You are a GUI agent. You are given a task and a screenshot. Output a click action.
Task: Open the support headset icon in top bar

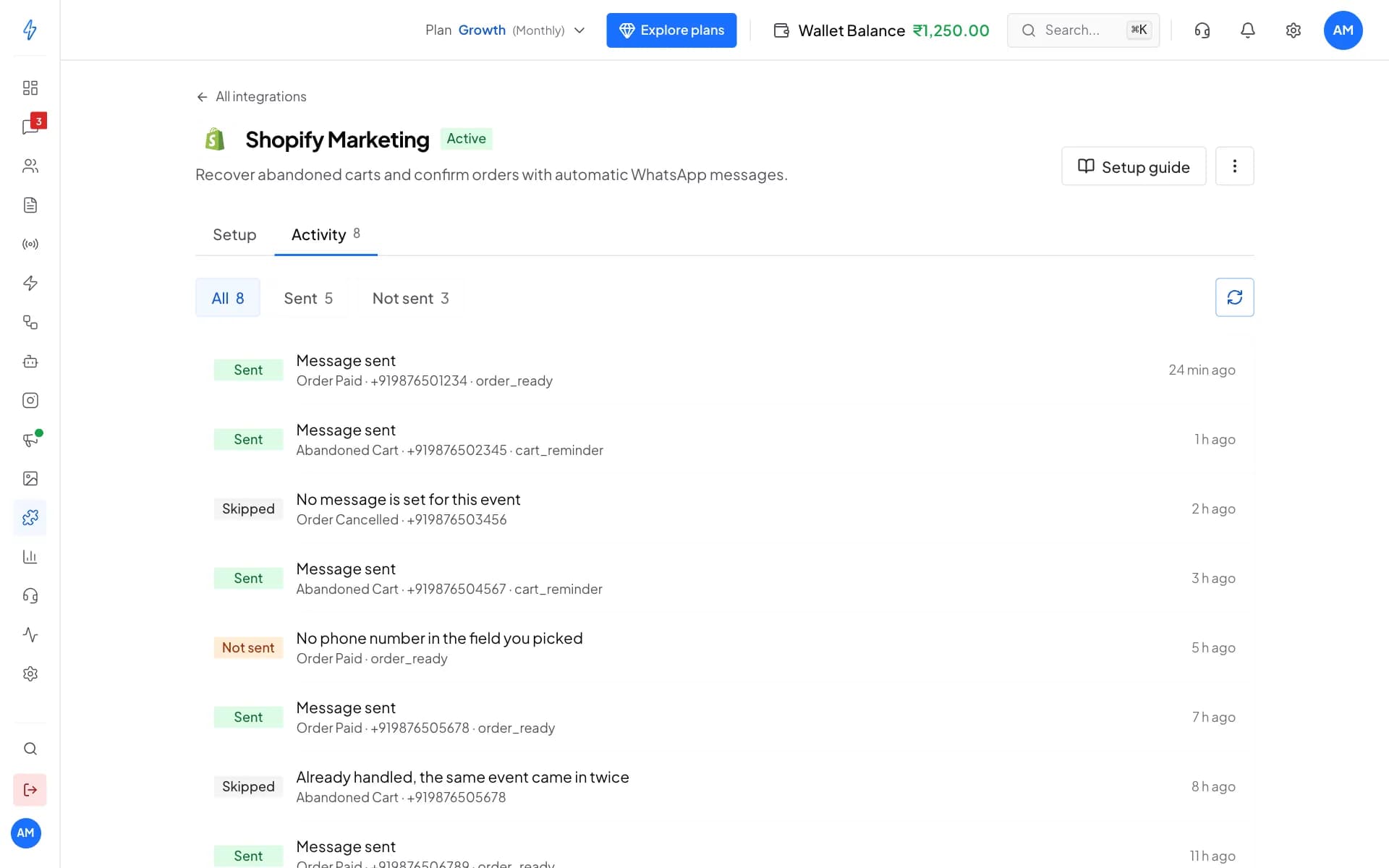pos(1202,30)
